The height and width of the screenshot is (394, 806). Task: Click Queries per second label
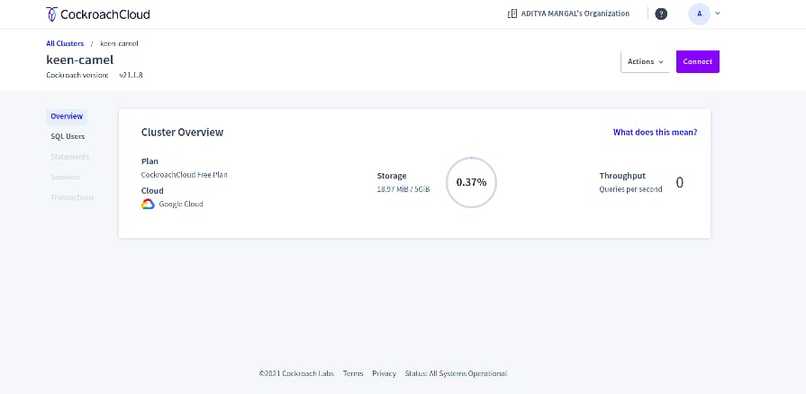pos(631,189)
